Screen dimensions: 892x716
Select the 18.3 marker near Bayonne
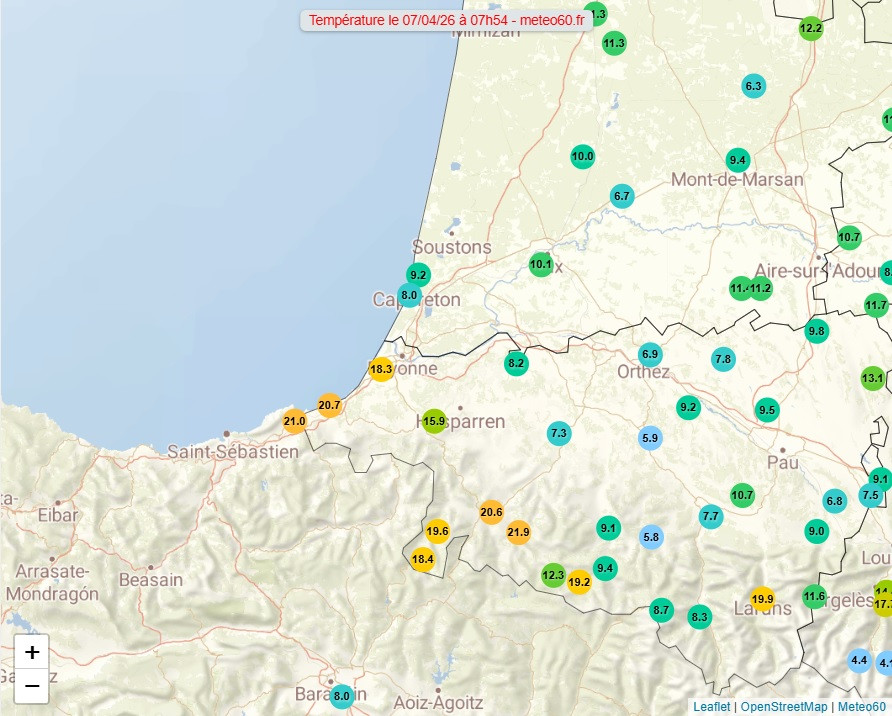point(381,369)
